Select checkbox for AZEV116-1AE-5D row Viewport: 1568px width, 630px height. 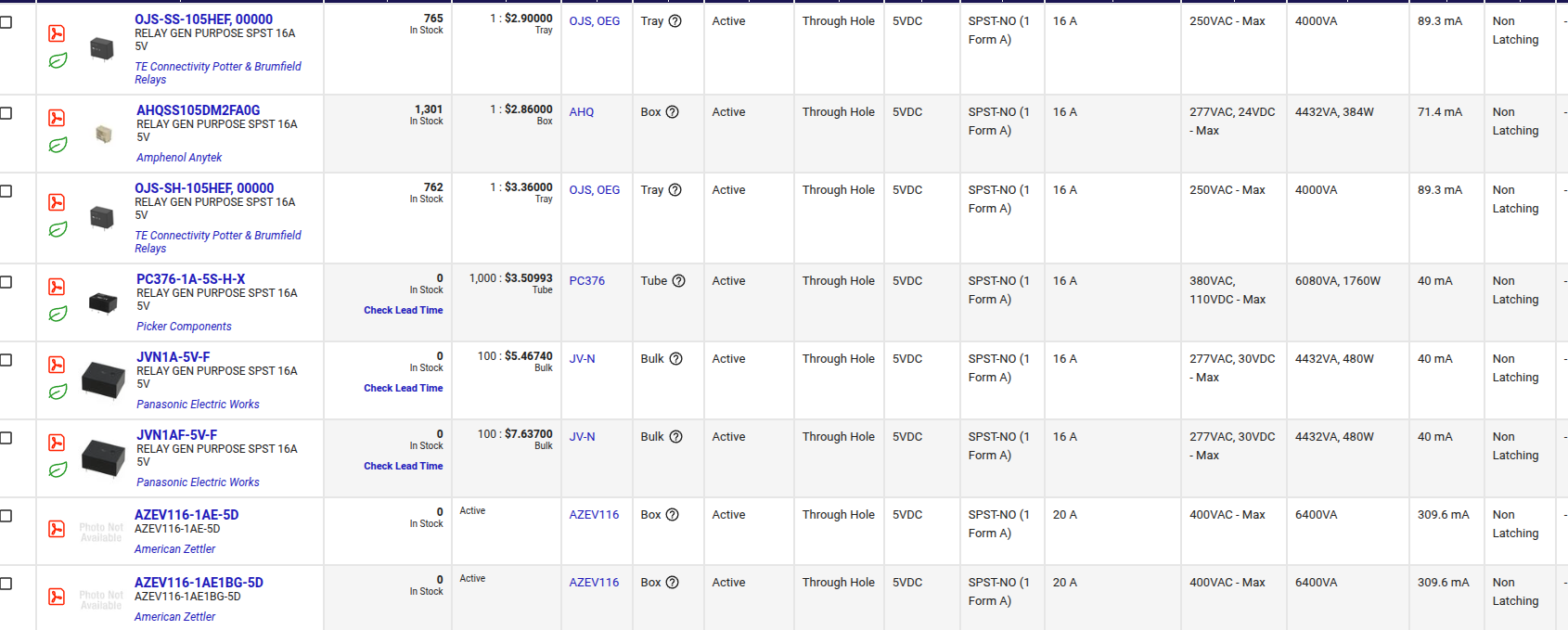pos(6,515)
